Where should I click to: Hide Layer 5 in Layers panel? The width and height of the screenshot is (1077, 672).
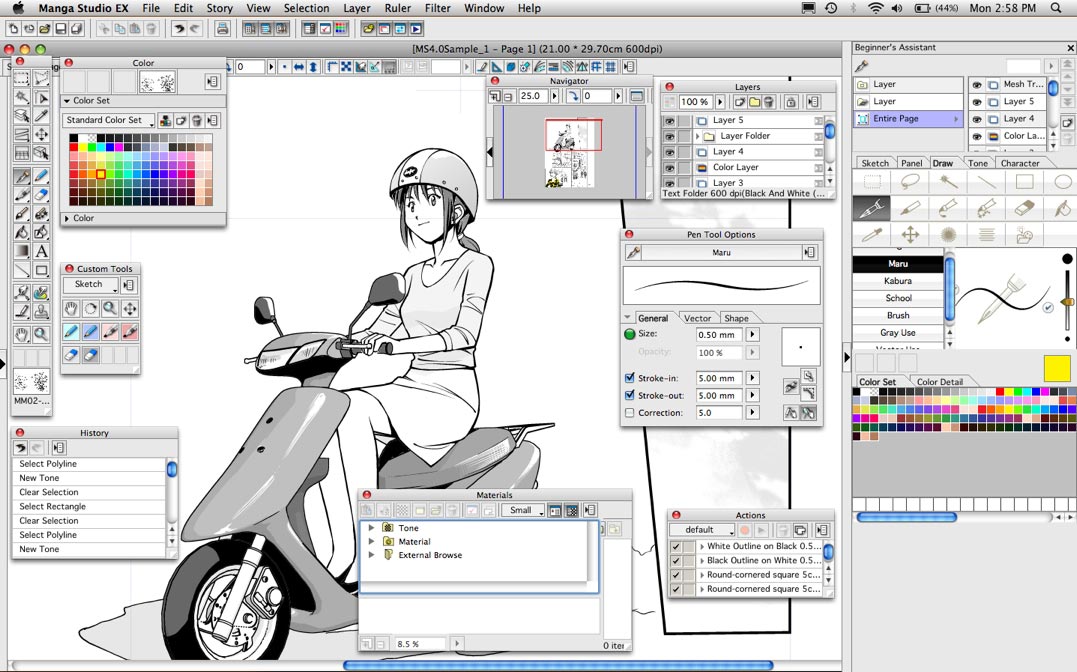669,120
